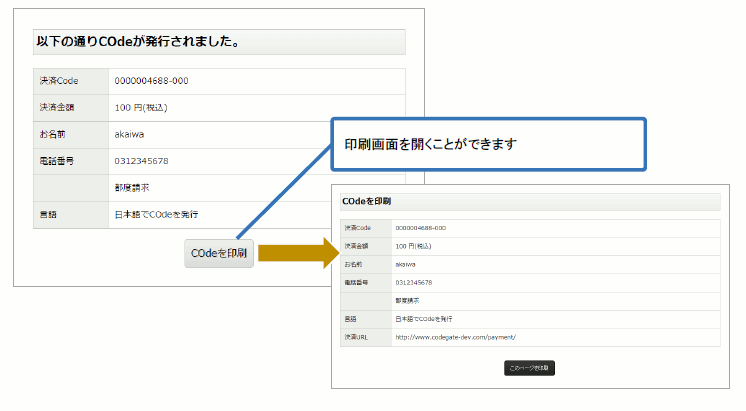Image resolution: width=746 pixels, height=411 pixels.
Task: Click the 決済金額 label in main table
Action: point(57,107)
